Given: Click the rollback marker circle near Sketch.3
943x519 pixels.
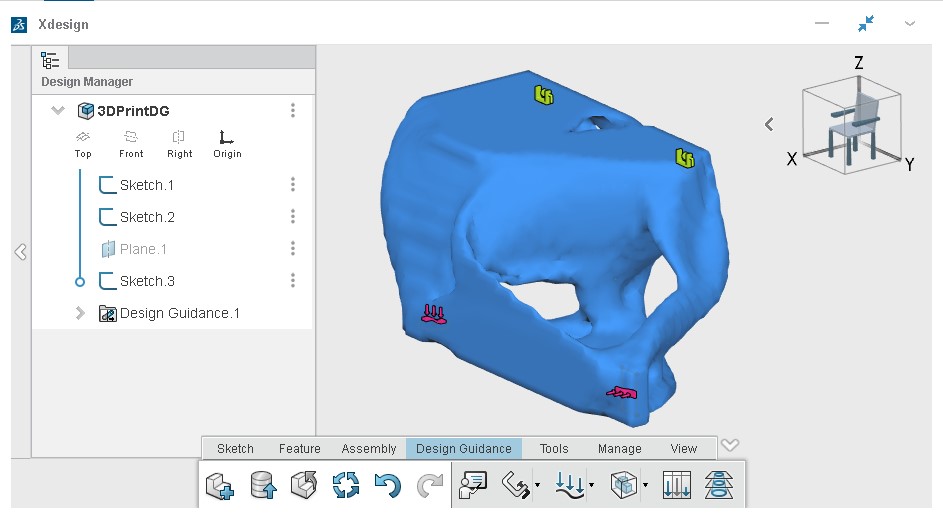Looking at the screenshot, I should pos(80,281).
